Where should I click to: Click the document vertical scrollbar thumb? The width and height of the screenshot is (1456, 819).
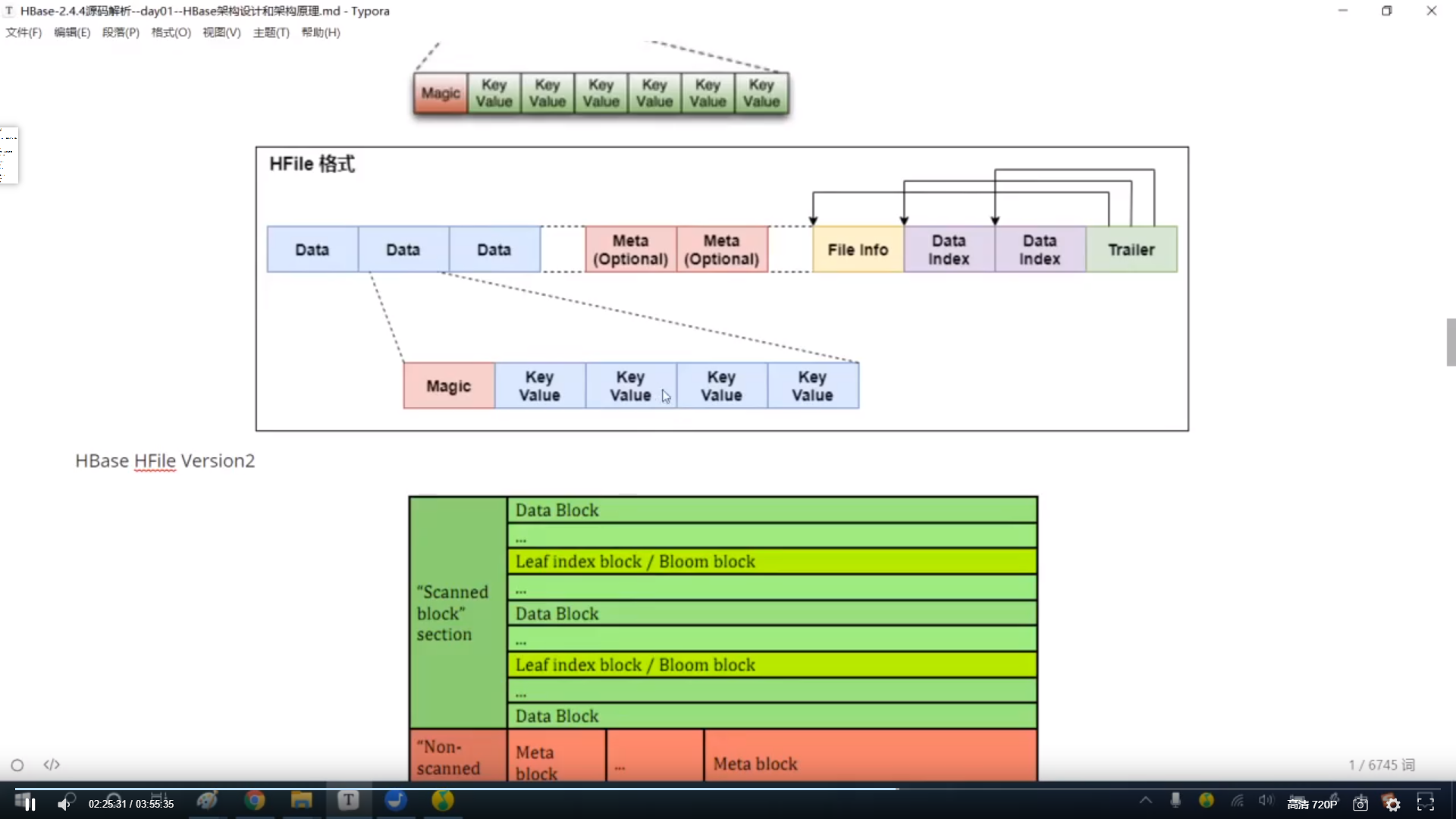click(x=1451, y=342)
